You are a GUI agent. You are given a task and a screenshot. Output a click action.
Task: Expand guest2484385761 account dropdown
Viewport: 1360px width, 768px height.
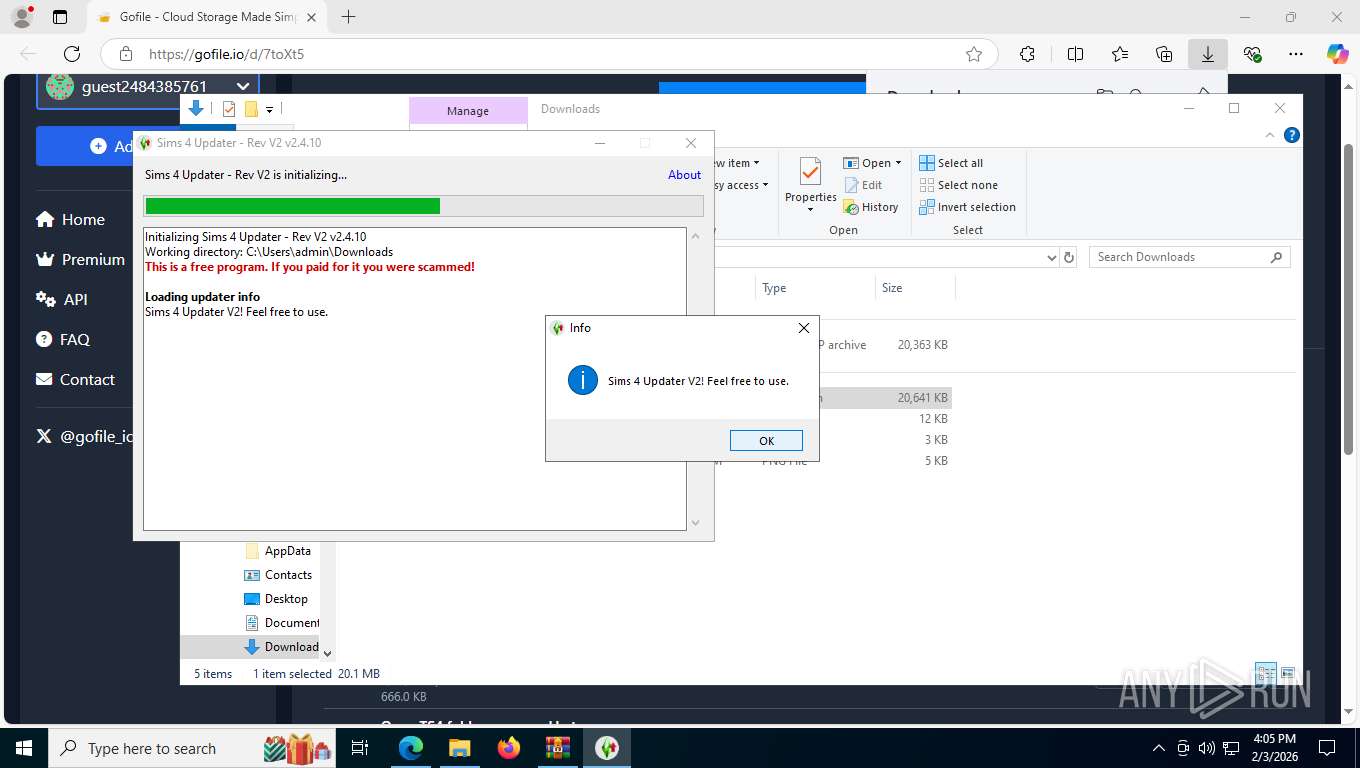(x=242, y=87)
